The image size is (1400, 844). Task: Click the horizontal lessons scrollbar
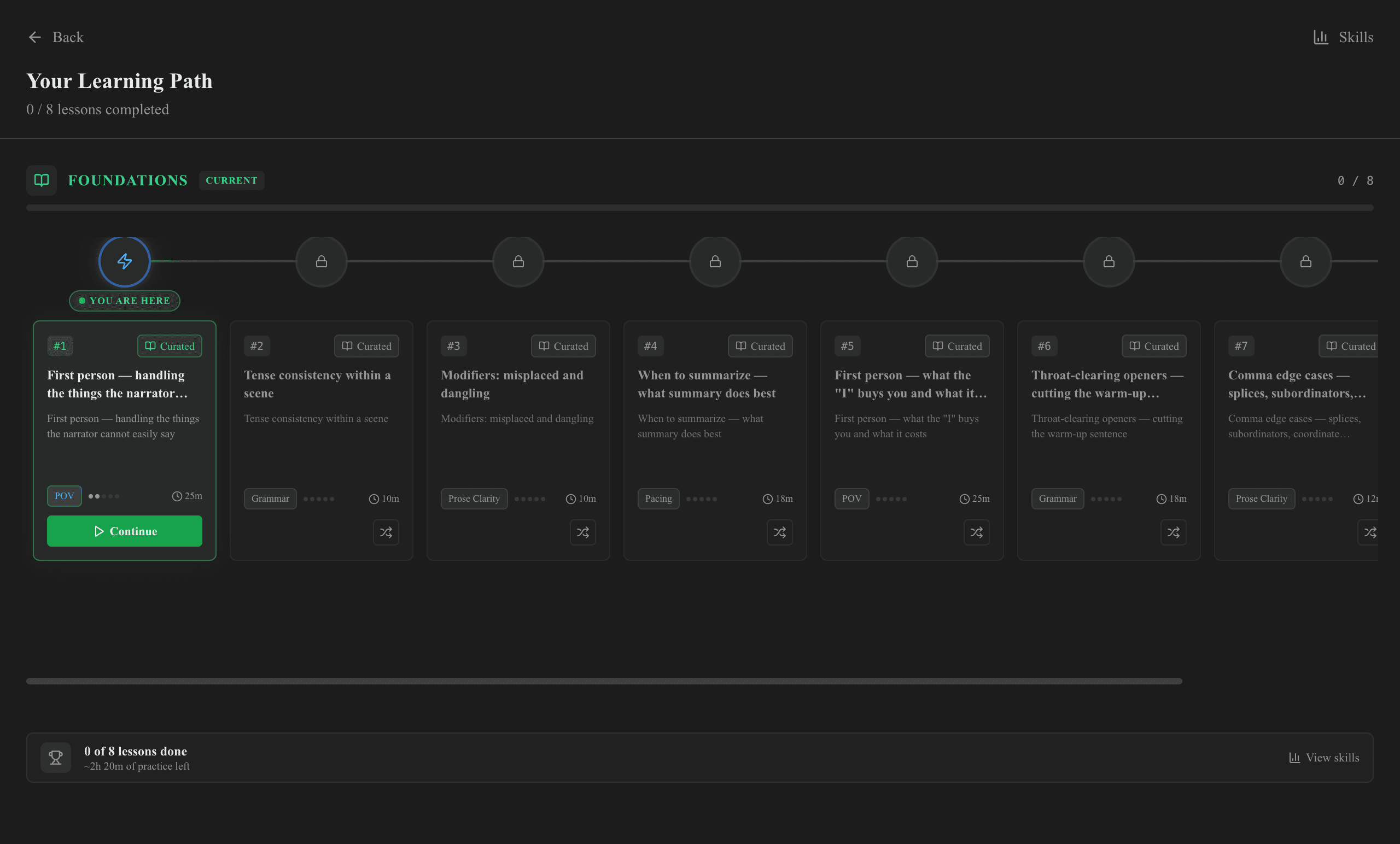(x=604, y=681)
